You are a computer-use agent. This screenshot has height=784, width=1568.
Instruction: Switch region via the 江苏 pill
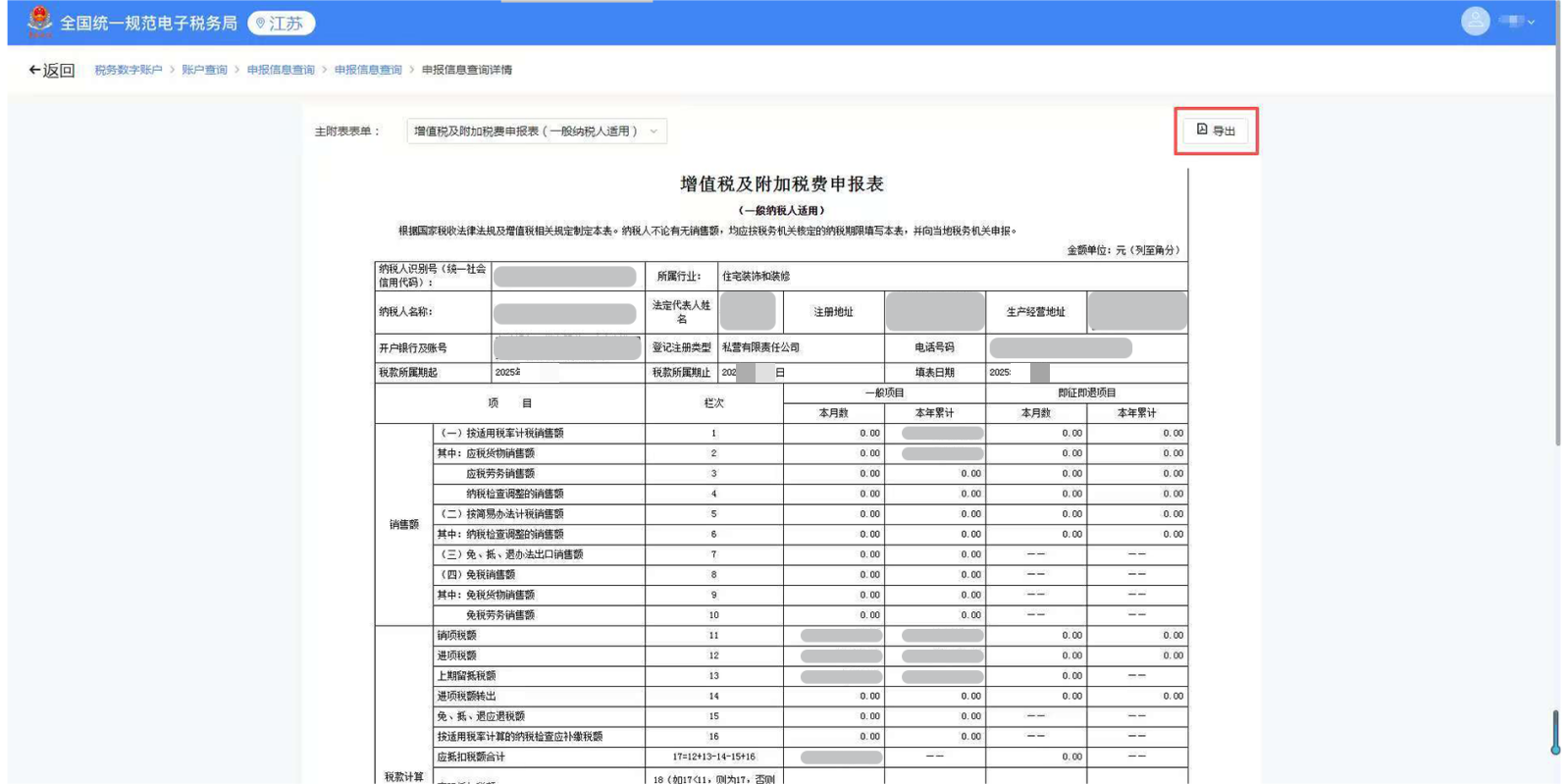click(282, 23)
